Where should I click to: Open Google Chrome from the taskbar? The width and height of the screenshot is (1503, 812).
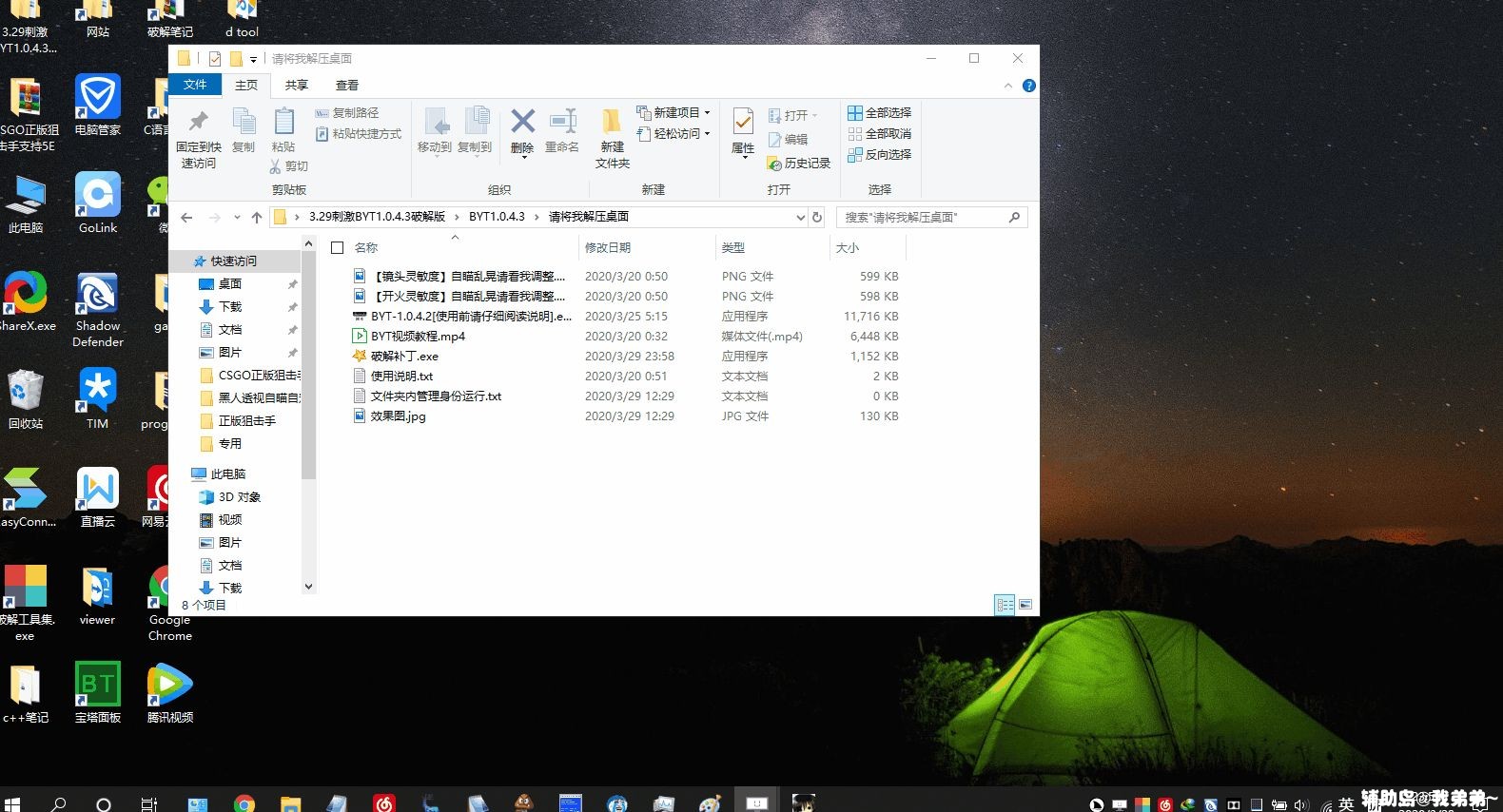click(x=244, y=804)
